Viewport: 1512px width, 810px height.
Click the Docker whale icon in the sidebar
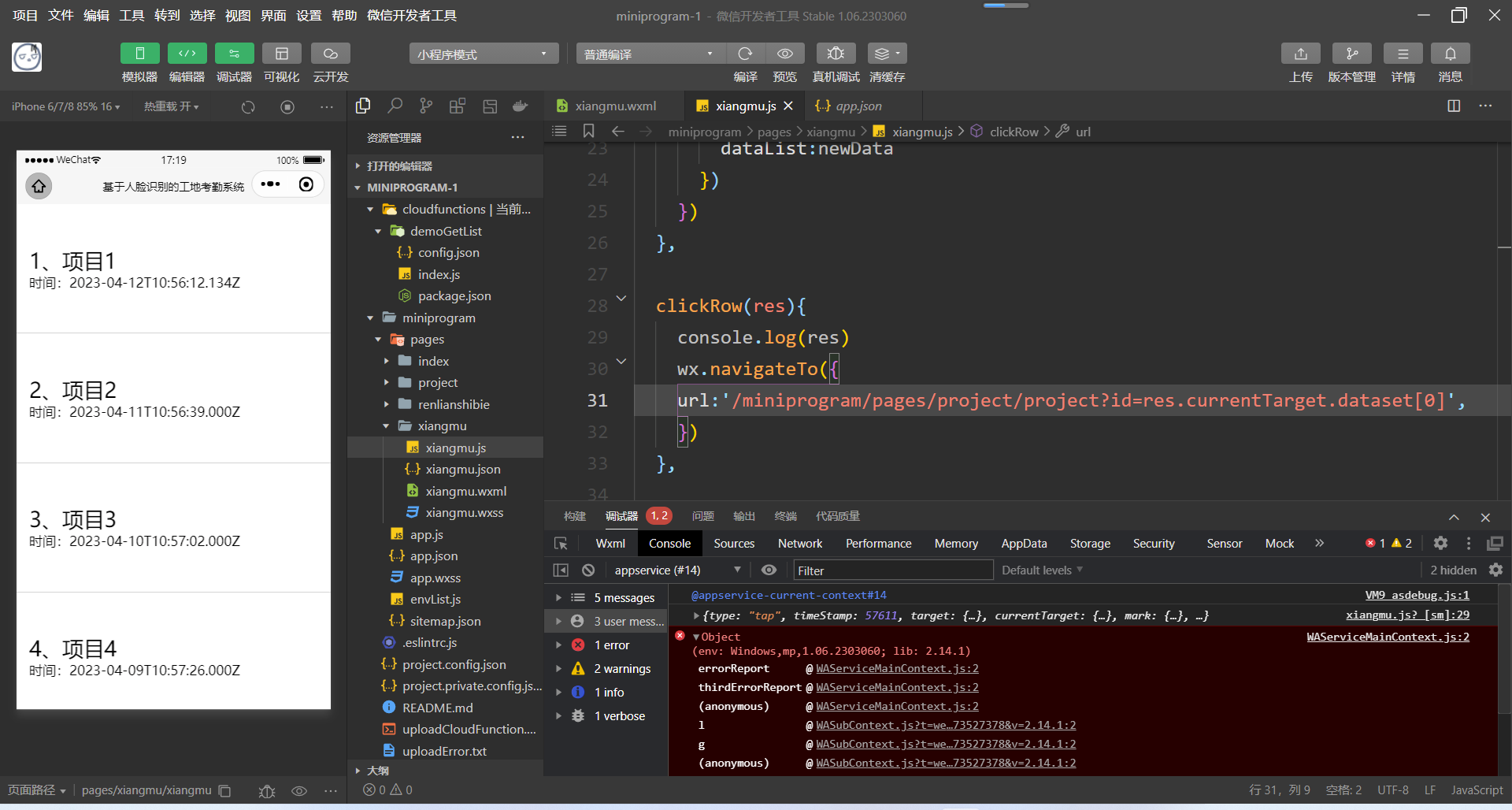521,106
